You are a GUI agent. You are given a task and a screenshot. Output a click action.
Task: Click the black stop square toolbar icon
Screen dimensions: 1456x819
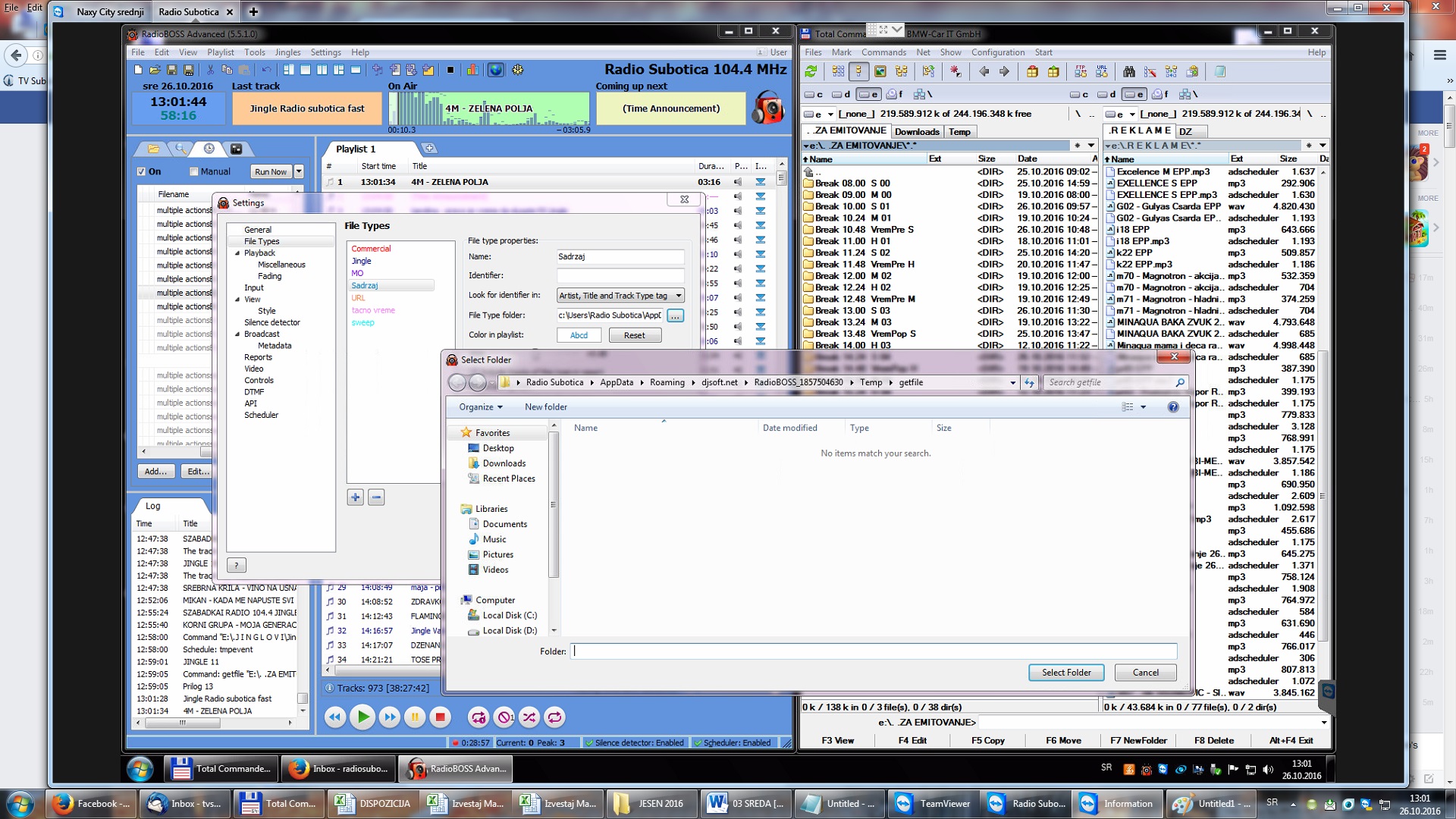(x=450, y=70)
